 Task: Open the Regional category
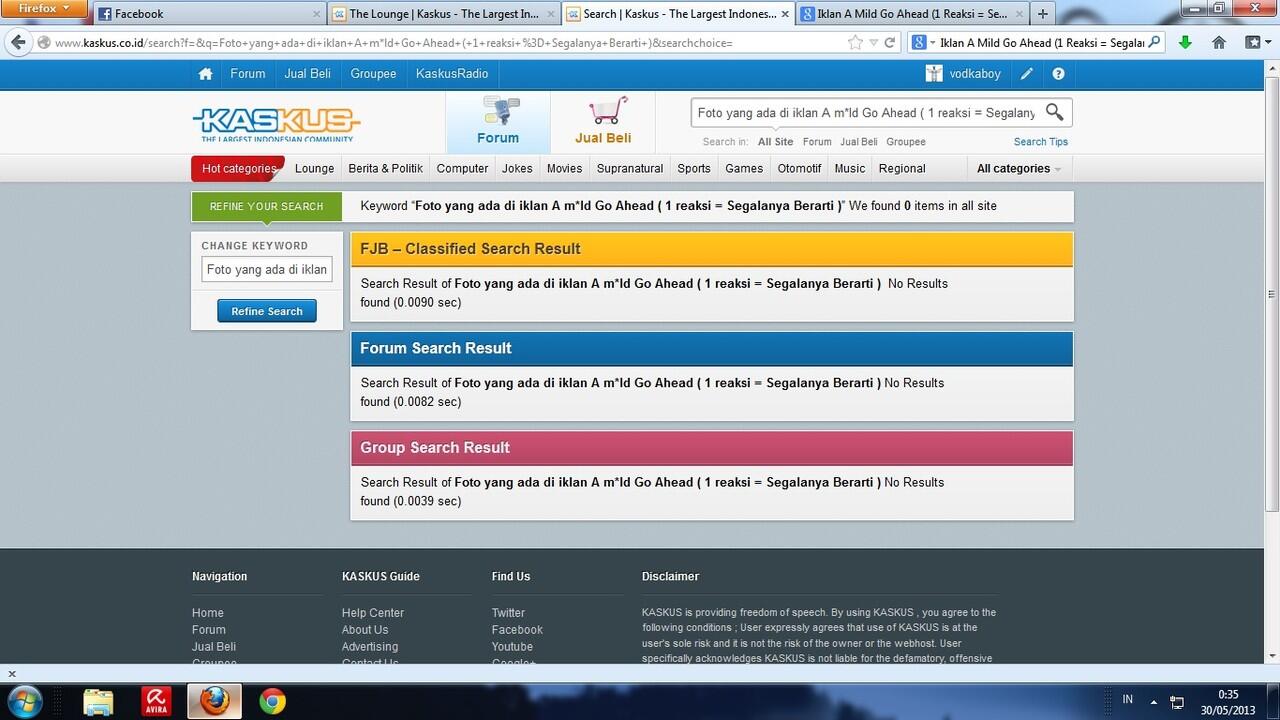coord(902,169)
